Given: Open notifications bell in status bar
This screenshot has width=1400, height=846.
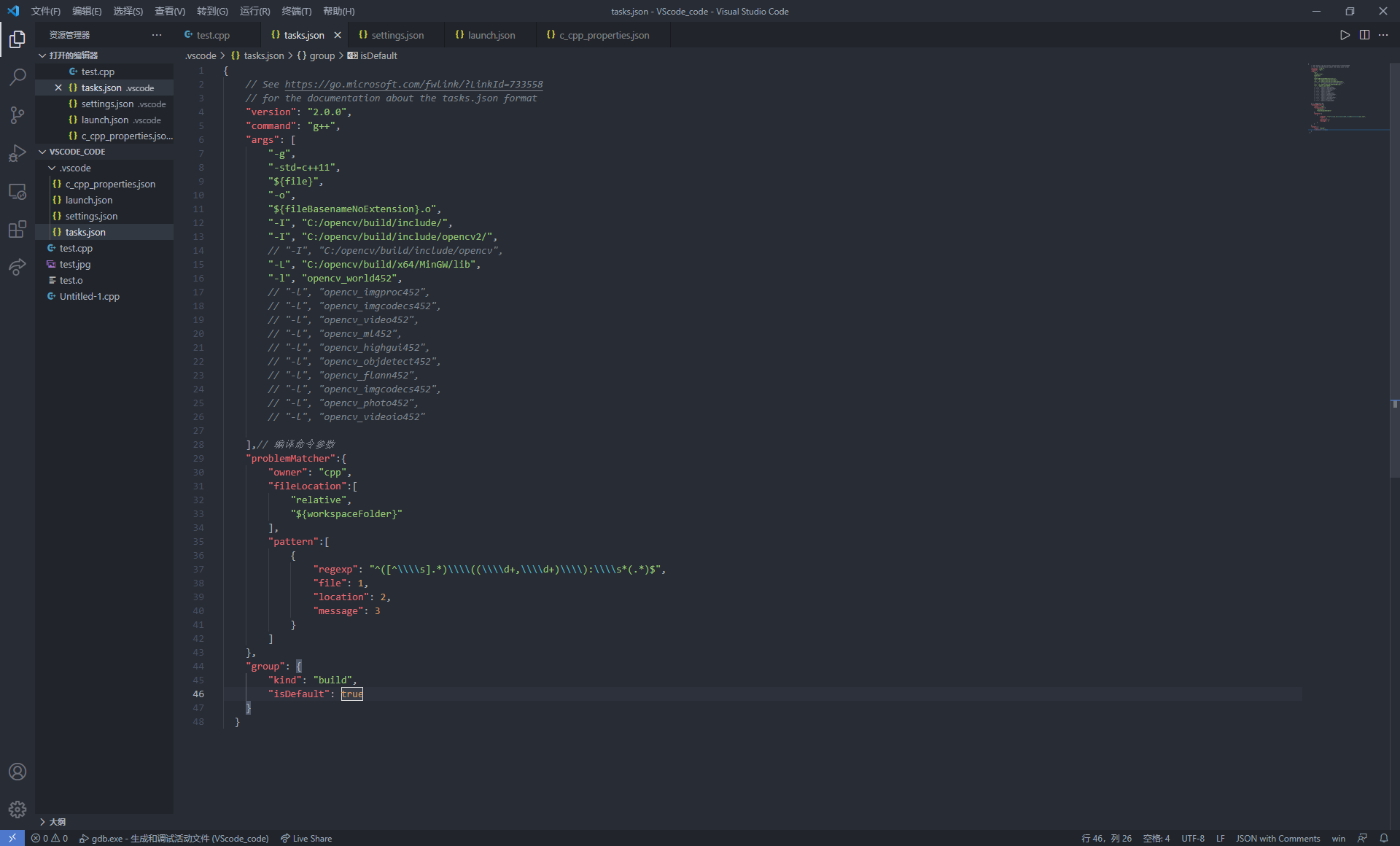Looking at the screenshot, I should 1384,839.
